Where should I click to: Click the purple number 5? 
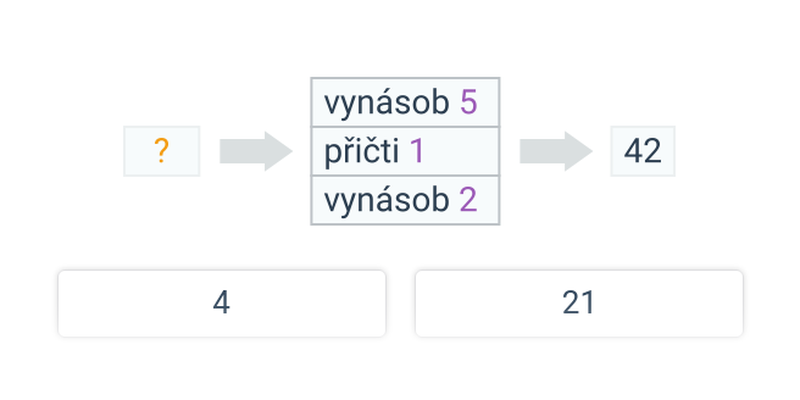[x=468, y=103]
